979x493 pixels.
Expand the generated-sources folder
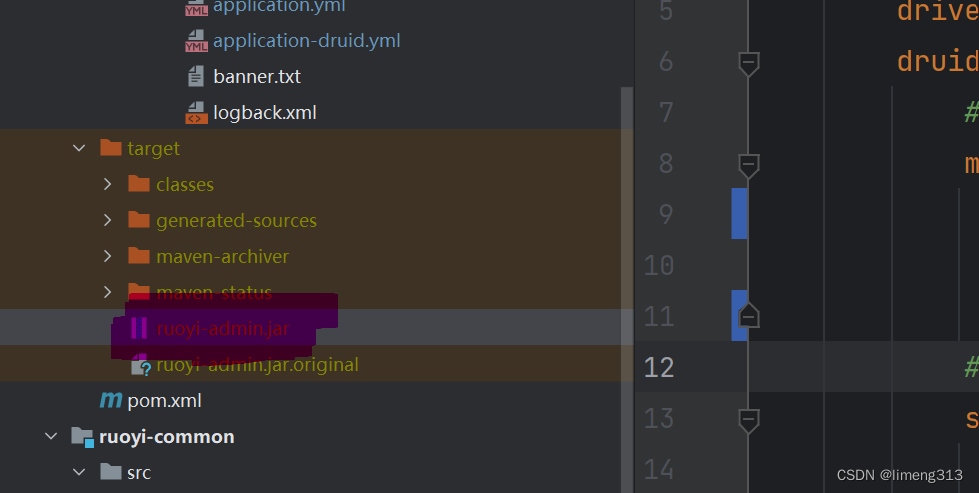[107, 220]
